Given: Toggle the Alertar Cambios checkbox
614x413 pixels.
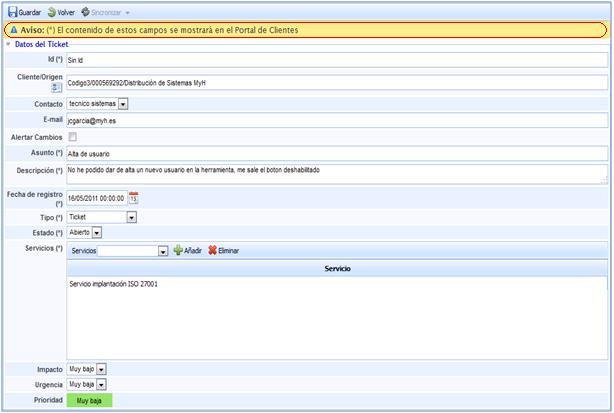Looking at the screenshot, I should point(72,136).
